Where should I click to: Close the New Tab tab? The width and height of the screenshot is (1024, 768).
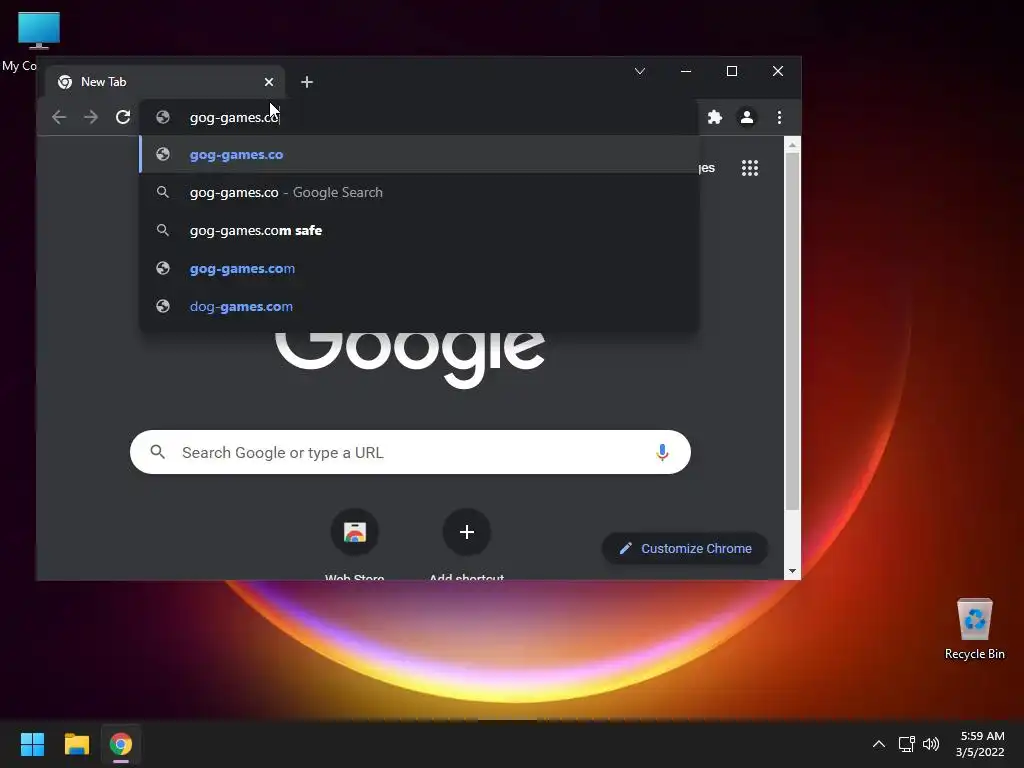269,82
